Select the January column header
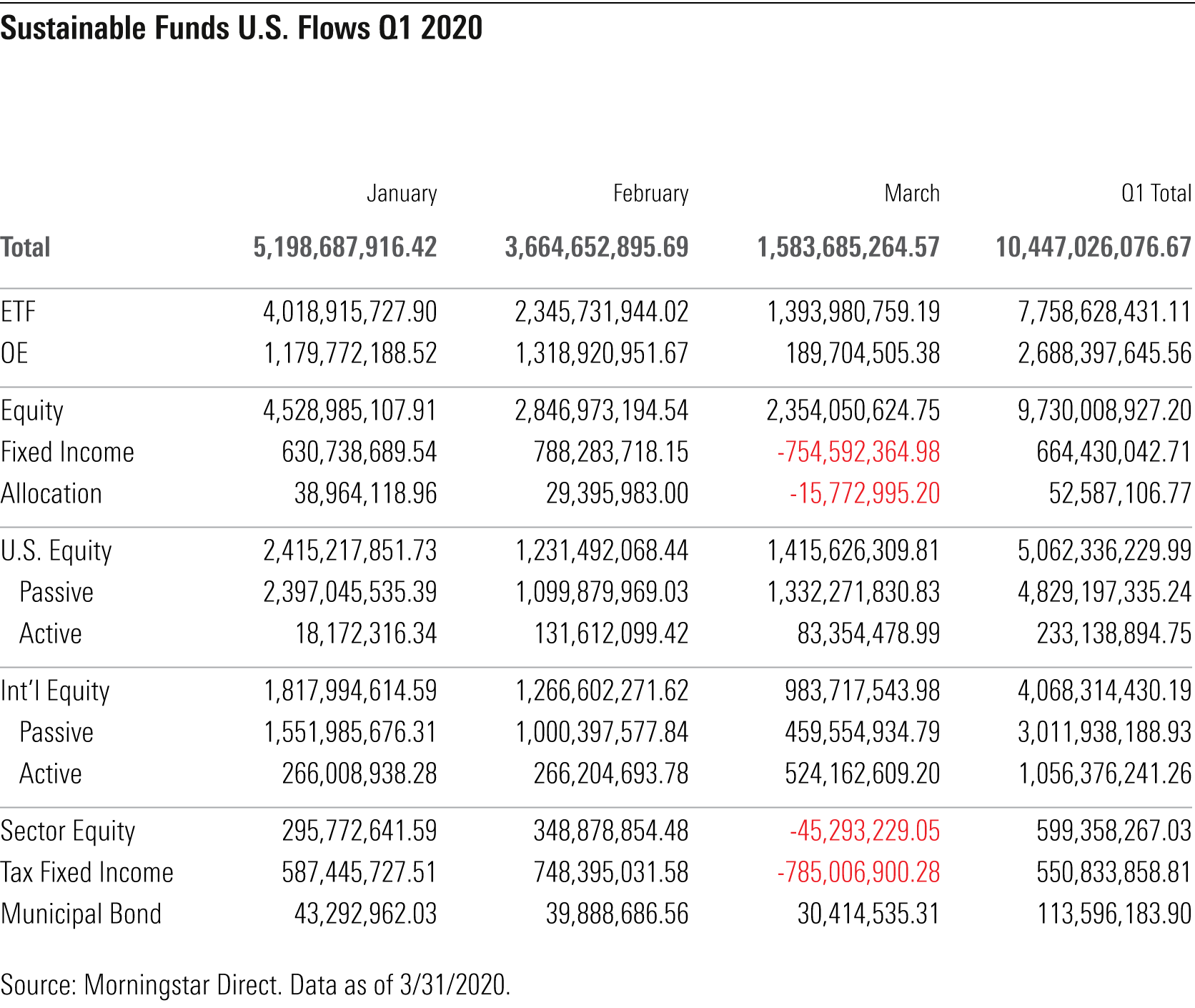 pyautogui.click(x=402, y=193)
